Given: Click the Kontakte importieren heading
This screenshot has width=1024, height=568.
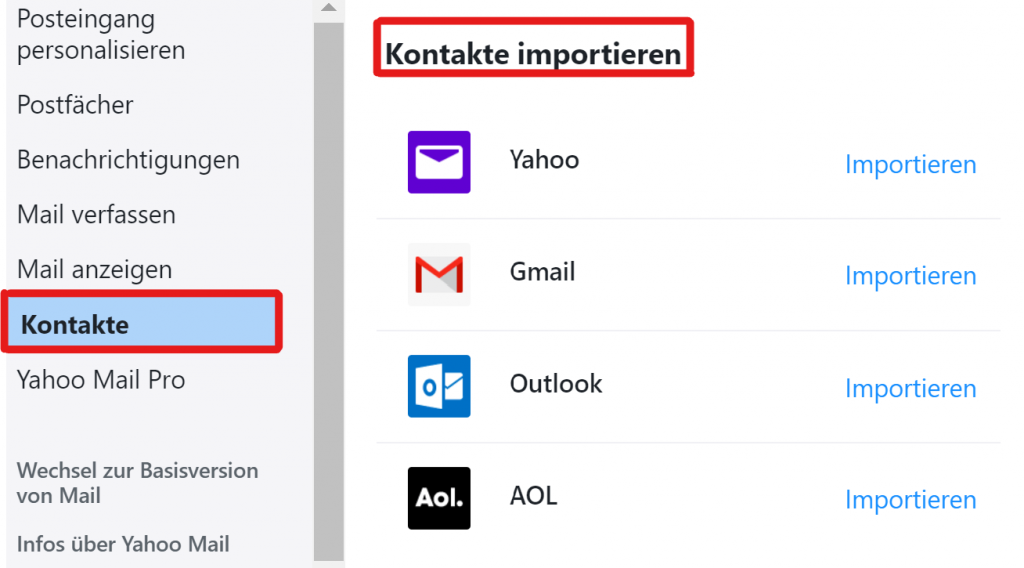Looking at the screenshot, I should [533, 54].
